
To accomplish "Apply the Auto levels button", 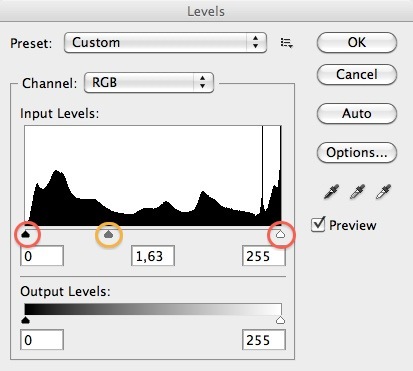I will point(357,113).
